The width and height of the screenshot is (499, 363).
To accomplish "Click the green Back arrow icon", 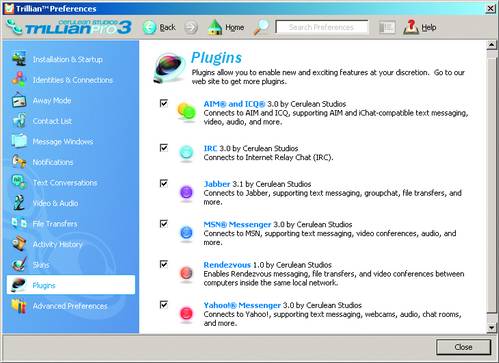I will [149, 27].
